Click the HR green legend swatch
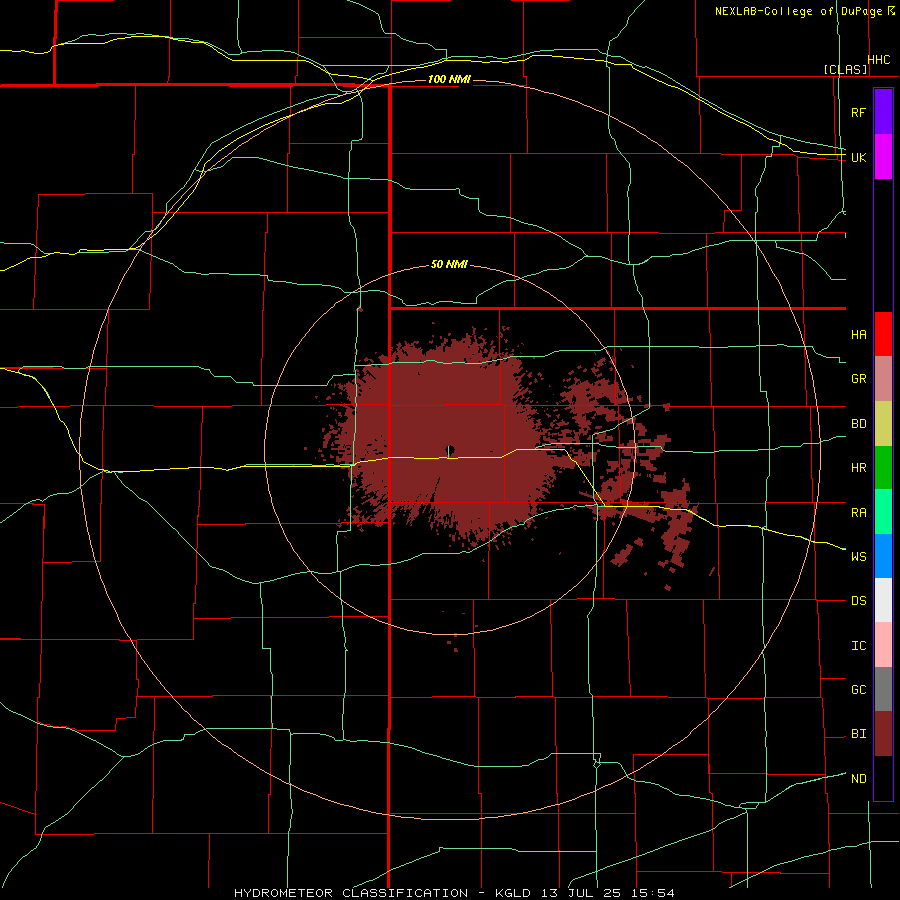The height and width of the screenshot is (900, 900). click(883, 468)
